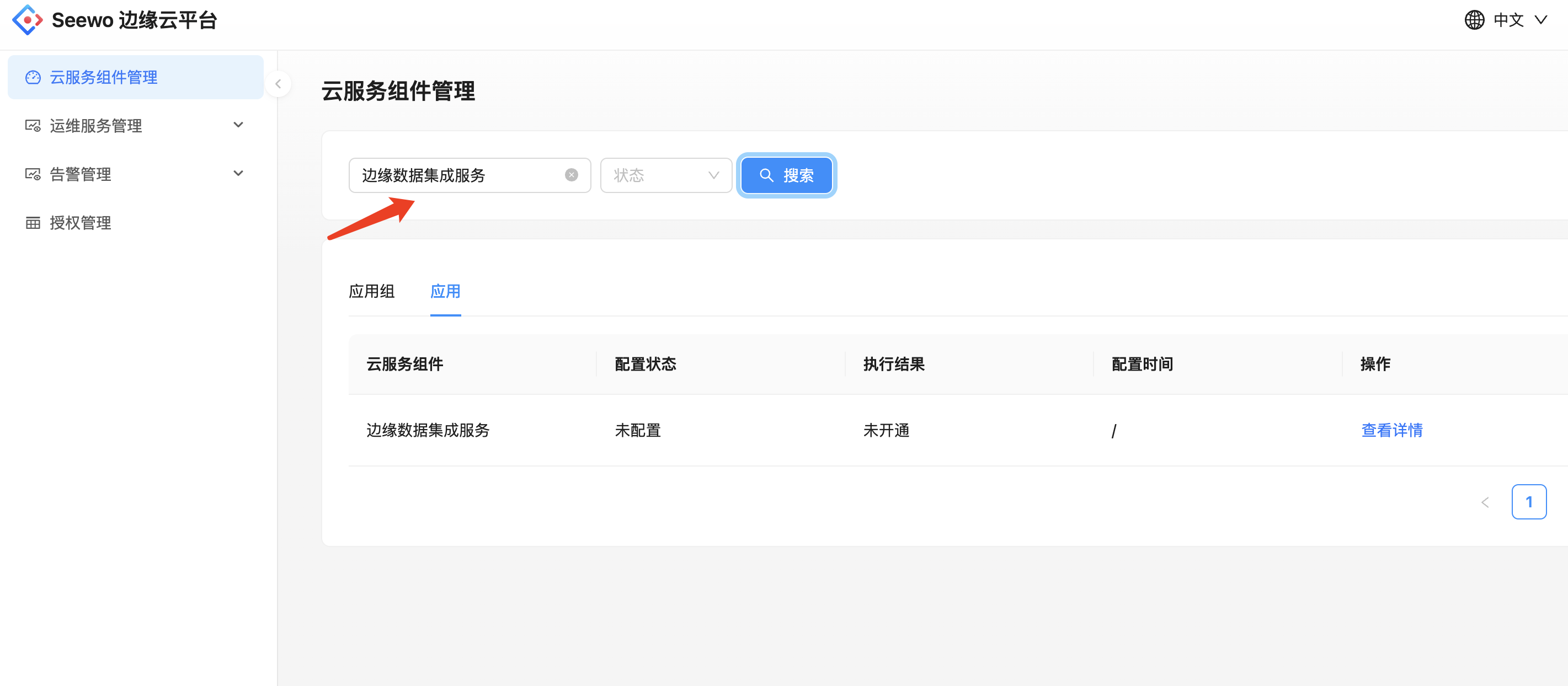
Task: Collapse the sidebar with the arrow toggle
Action: (x=278, y=84)
